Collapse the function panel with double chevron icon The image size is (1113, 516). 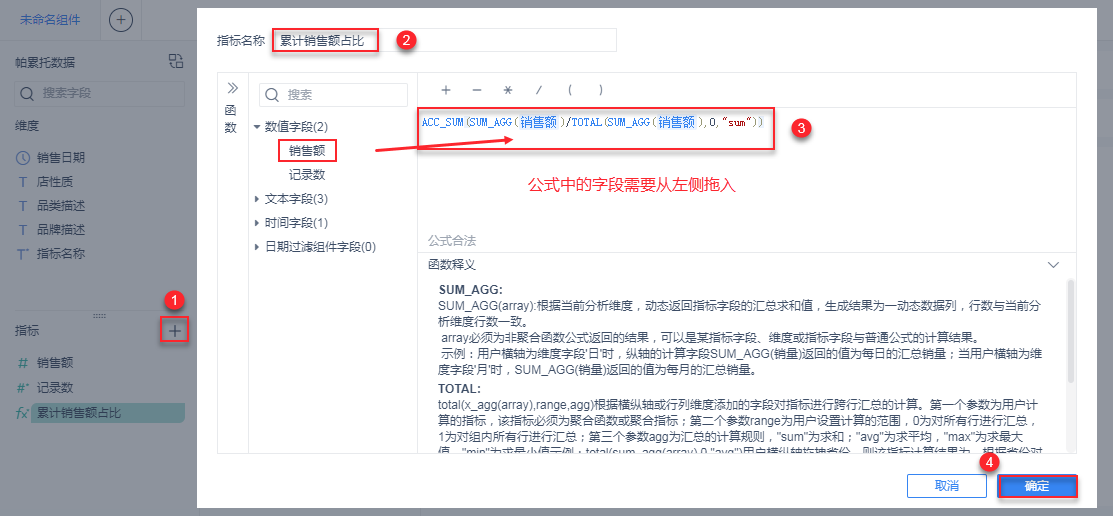232,88
